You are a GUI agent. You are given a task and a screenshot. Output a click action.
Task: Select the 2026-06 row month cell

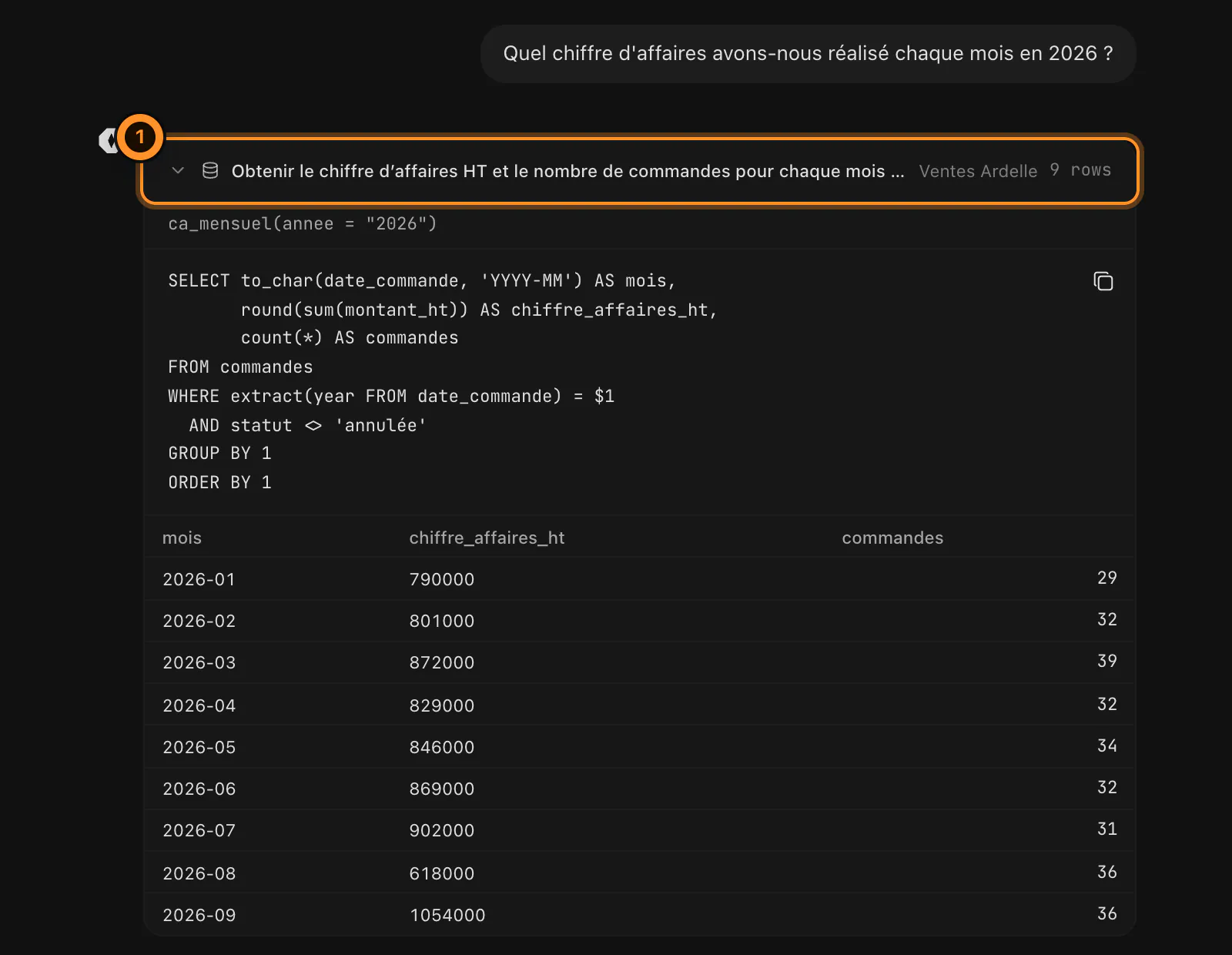[199, 789]
